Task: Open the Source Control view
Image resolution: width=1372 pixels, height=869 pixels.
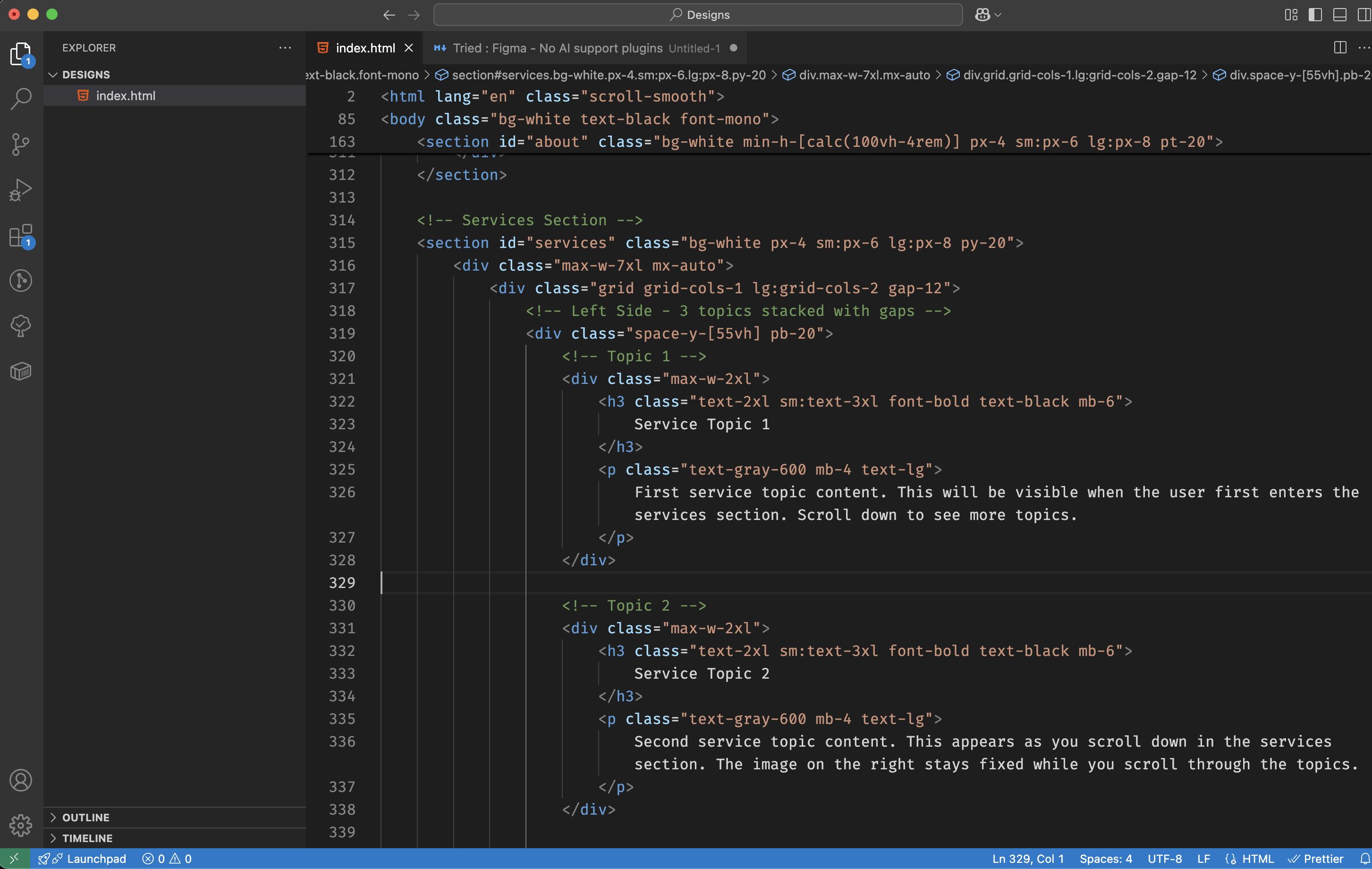Action: (21, 144)
